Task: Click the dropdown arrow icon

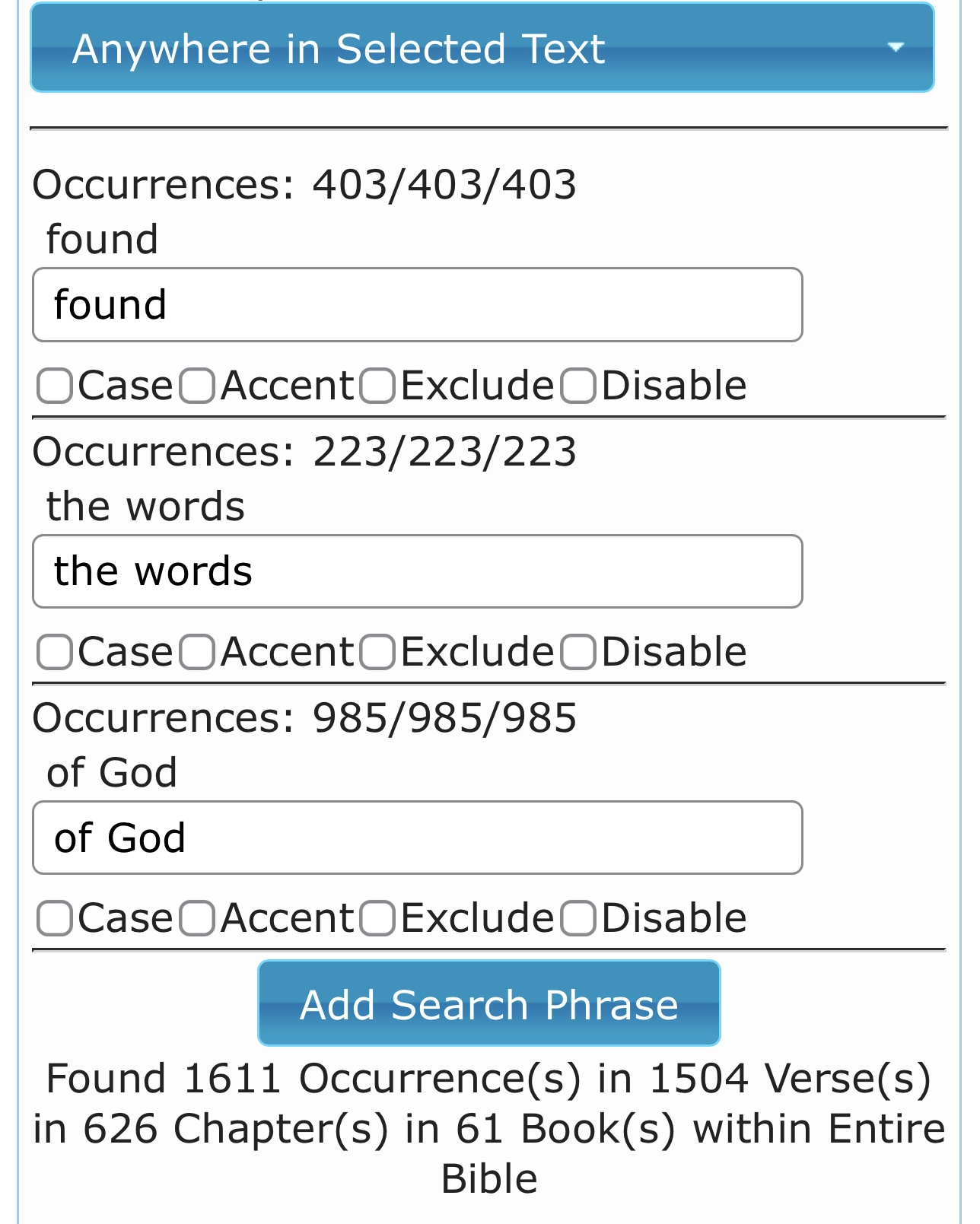Action: (896, 47)
